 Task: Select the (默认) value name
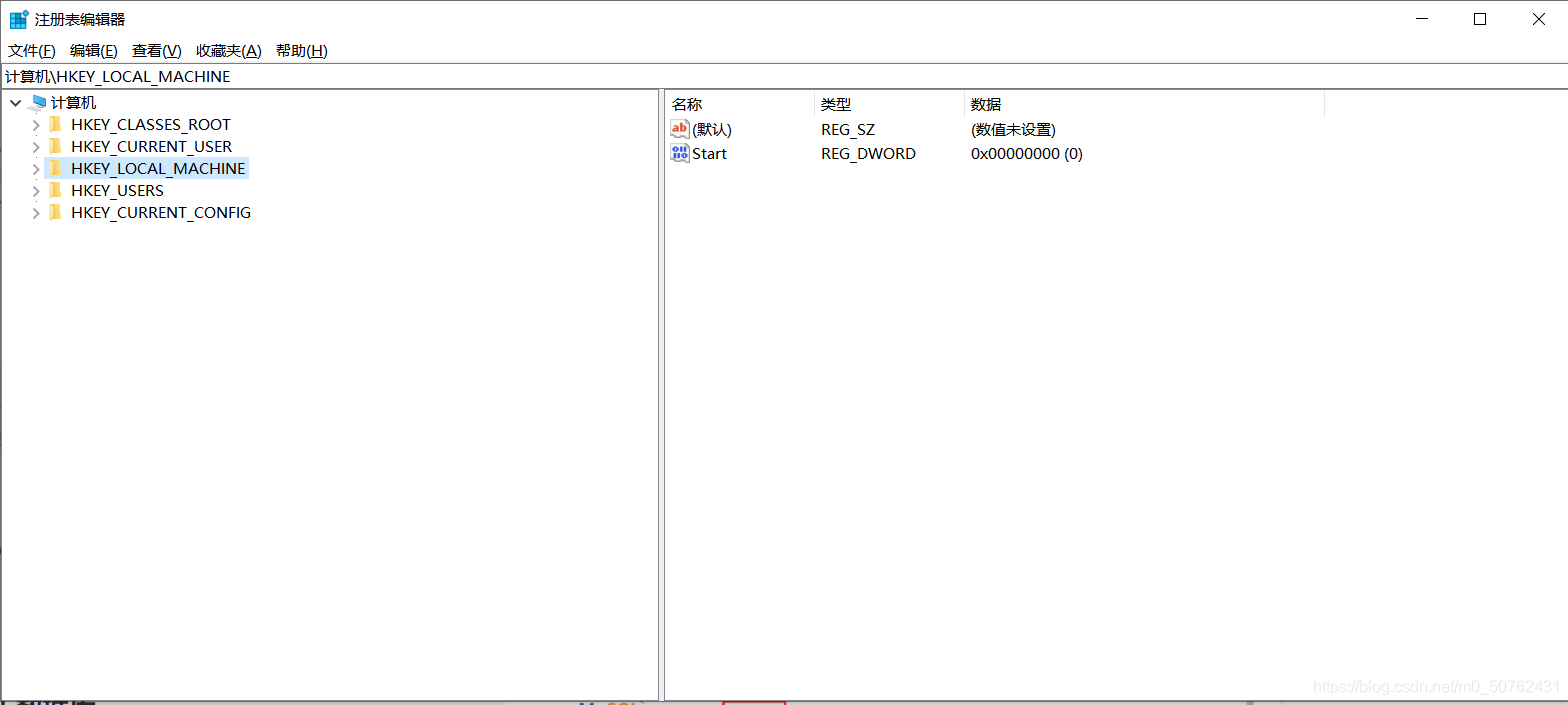712,129
